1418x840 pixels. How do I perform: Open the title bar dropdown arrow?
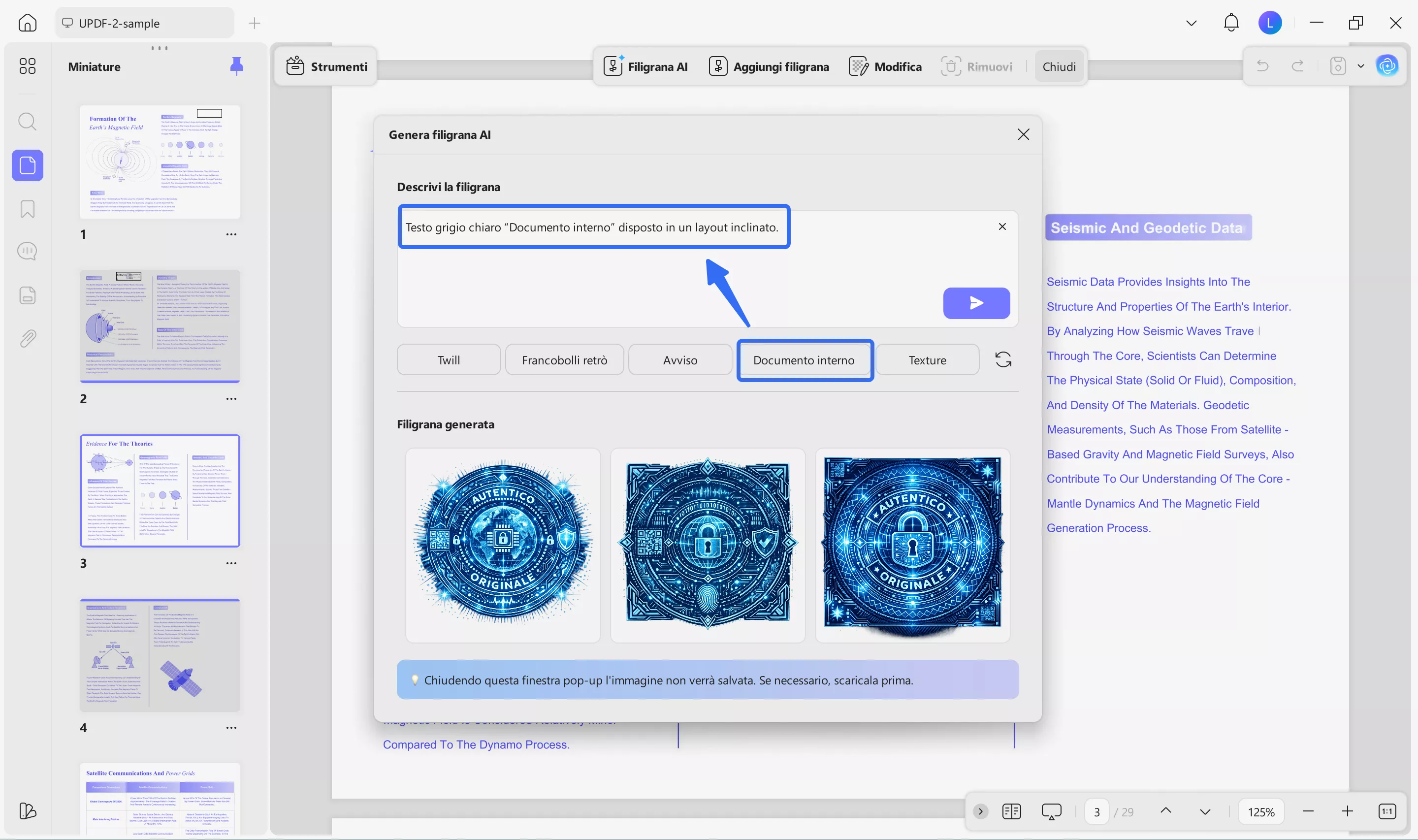(1191, 23)
